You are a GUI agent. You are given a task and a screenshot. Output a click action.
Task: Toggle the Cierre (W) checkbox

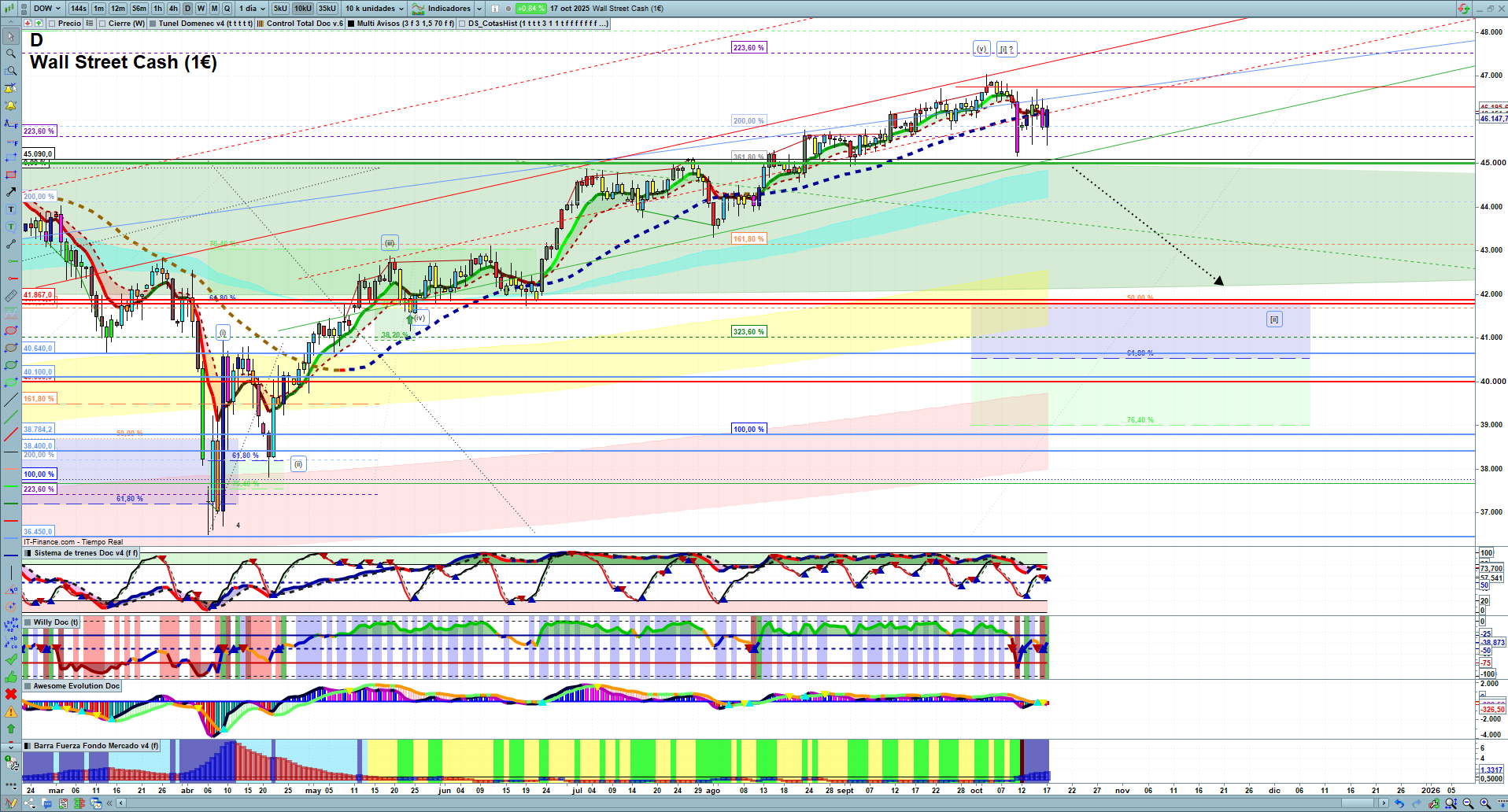pyautogui.click(x=102, y=24)
